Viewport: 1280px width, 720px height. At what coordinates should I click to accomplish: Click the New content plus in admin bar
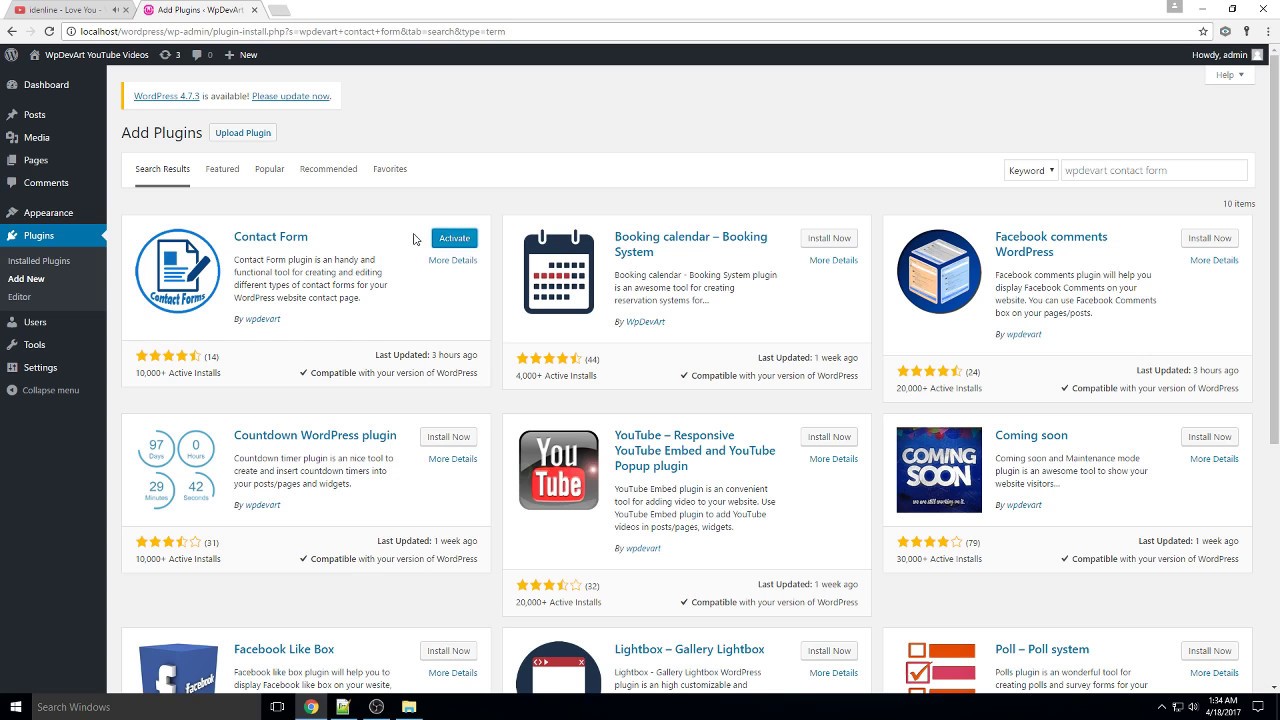click(x=241, y=55)
